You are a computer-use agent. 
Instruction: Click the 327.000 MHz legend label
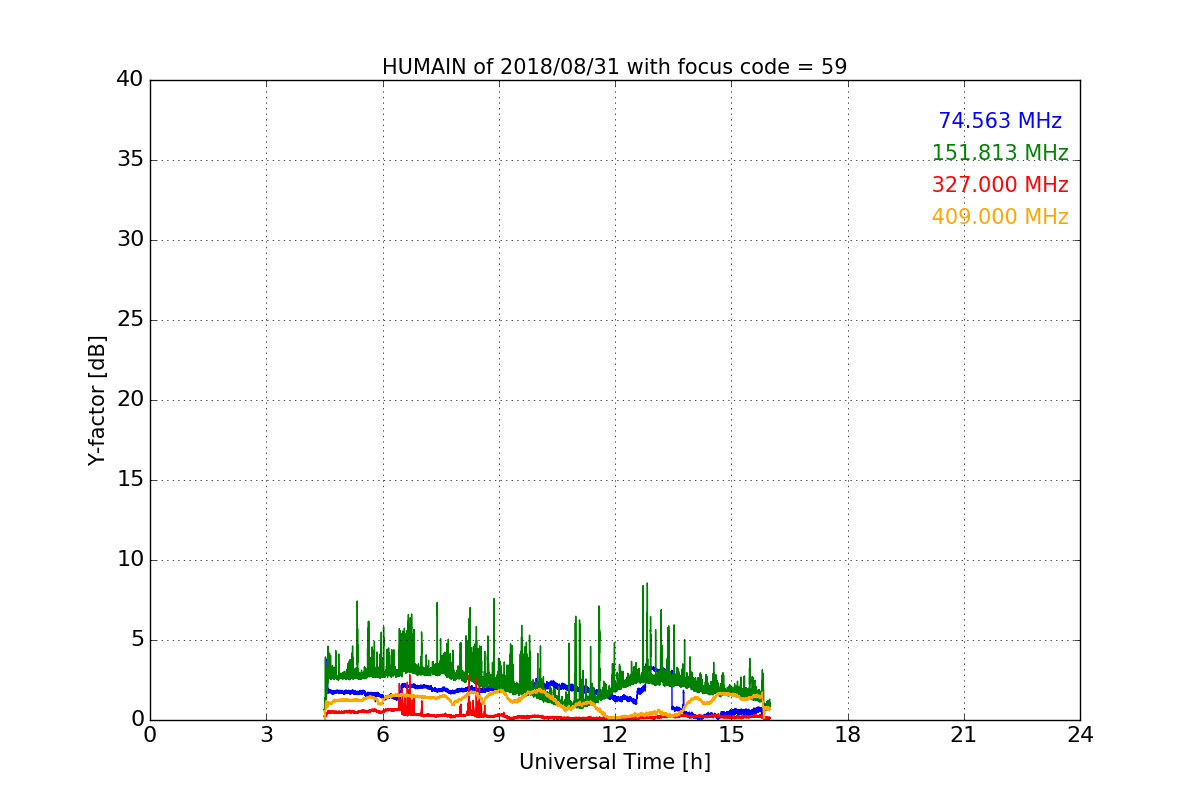(x=1000, y=185)
